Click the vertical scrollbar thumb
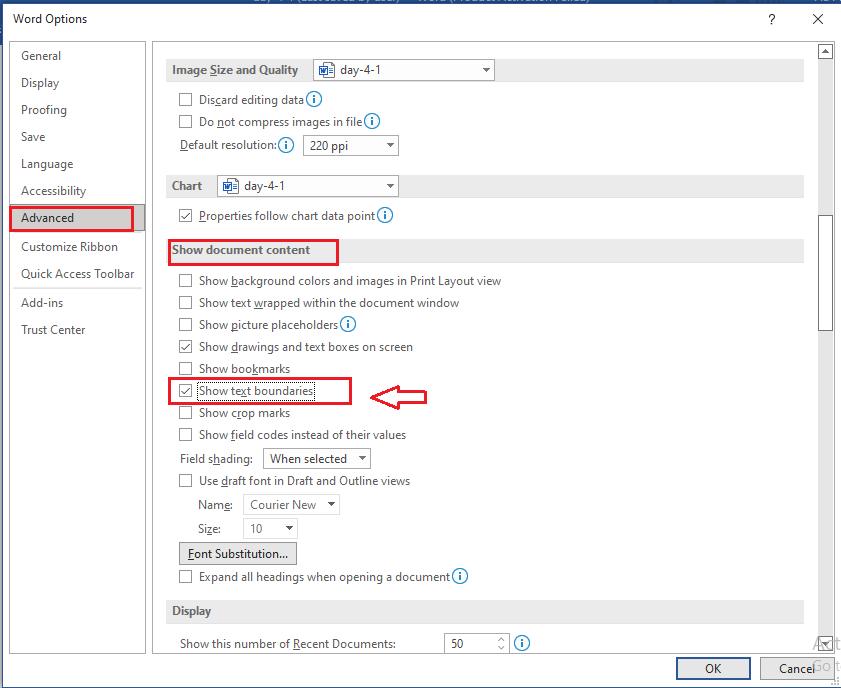 click(825, 273)
